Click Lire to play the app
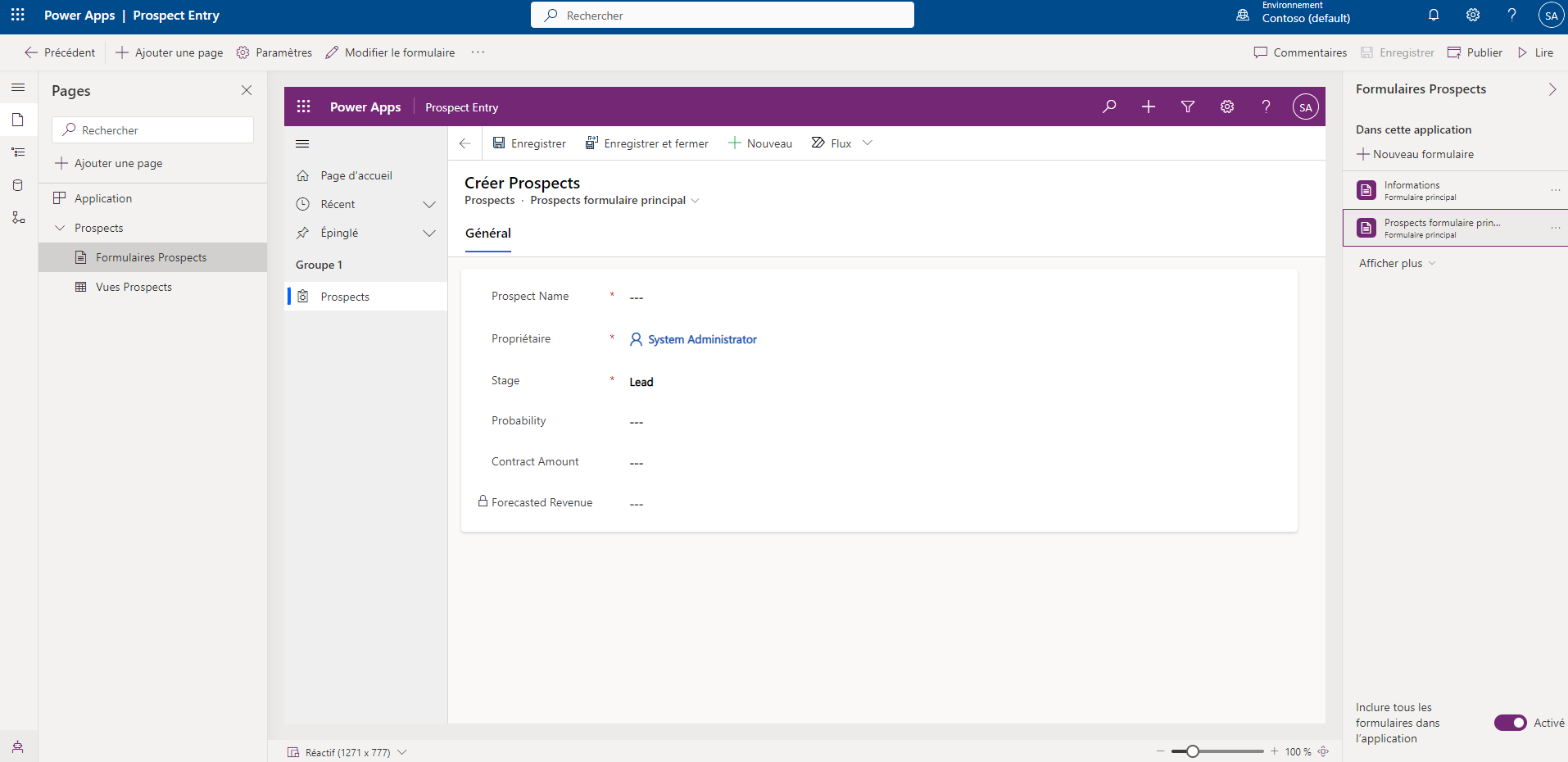The image size is (1568, 762). click(1535, 52)
